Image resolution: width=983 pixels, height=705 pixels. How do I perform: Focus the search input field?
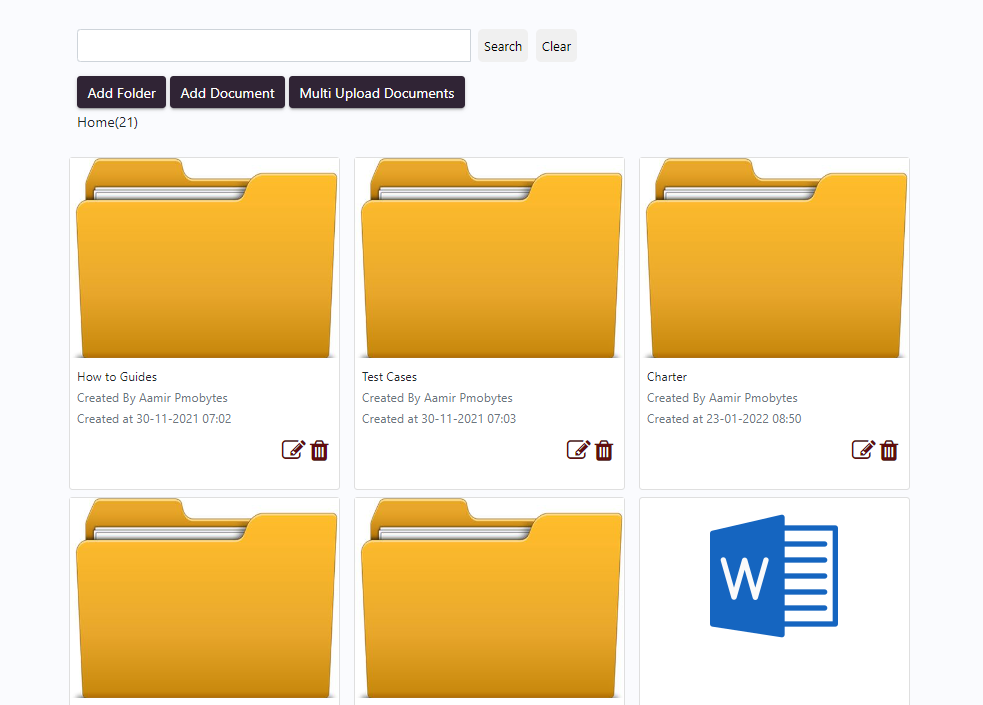274,46
